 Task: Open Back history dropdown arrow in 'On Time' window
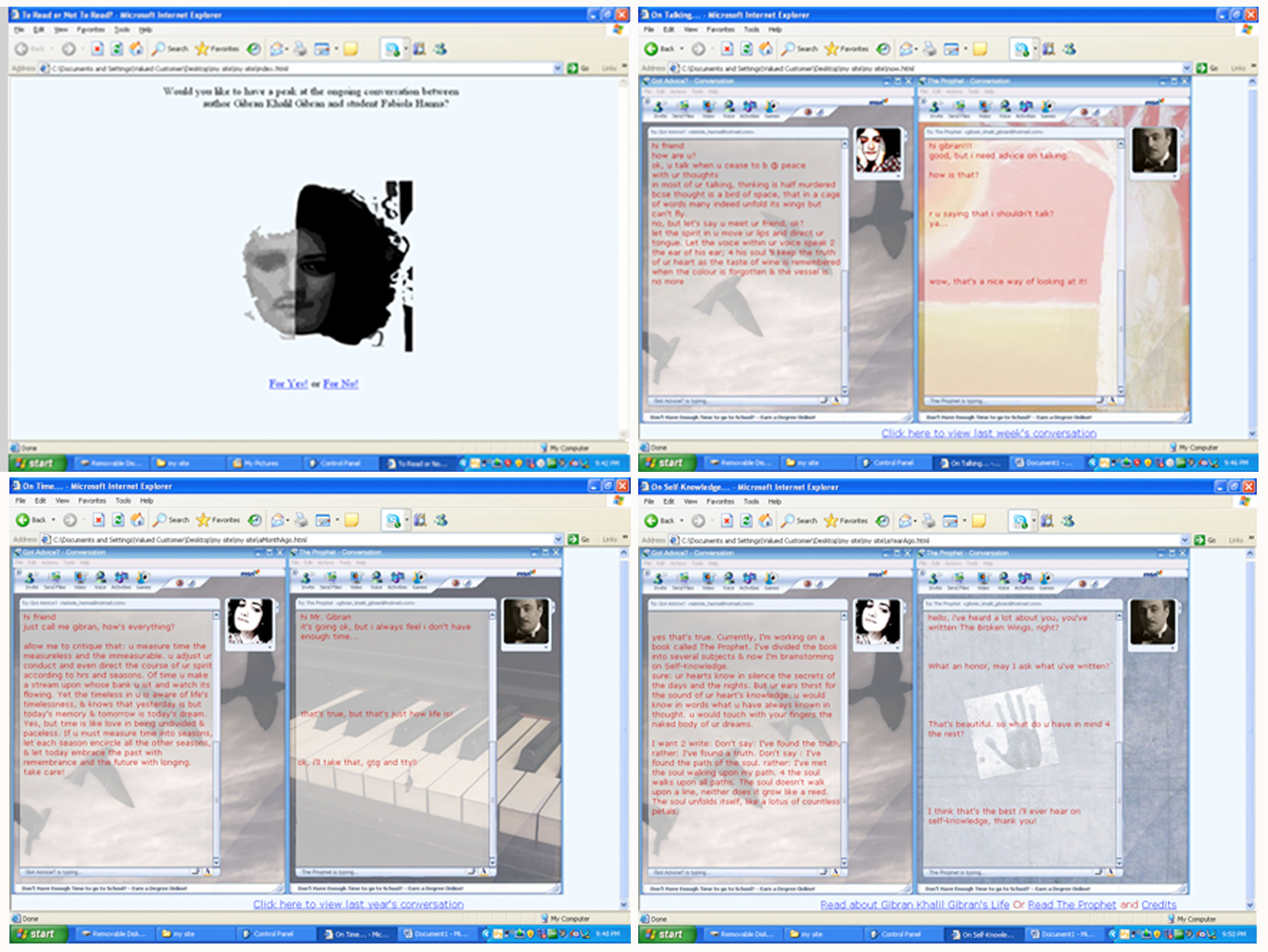[54, 520]
